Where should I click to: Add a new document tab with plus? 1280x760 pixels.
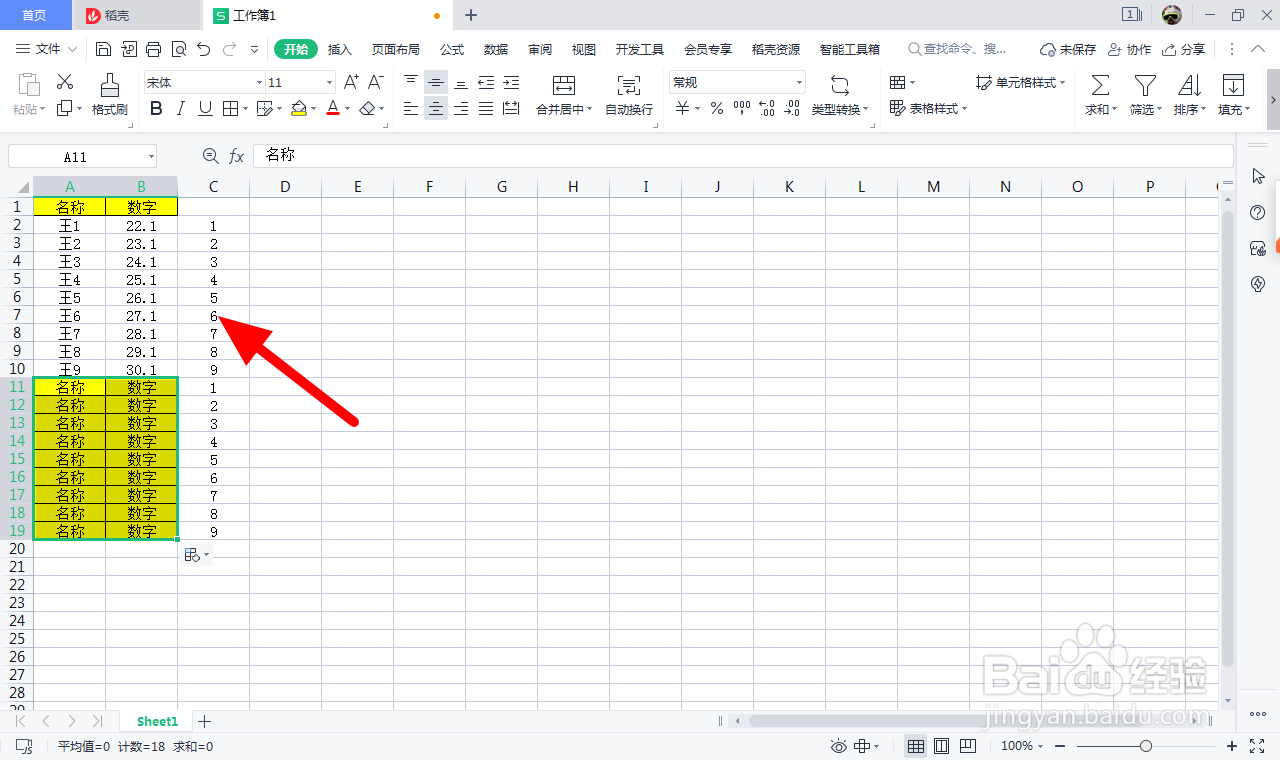(471, 15)
